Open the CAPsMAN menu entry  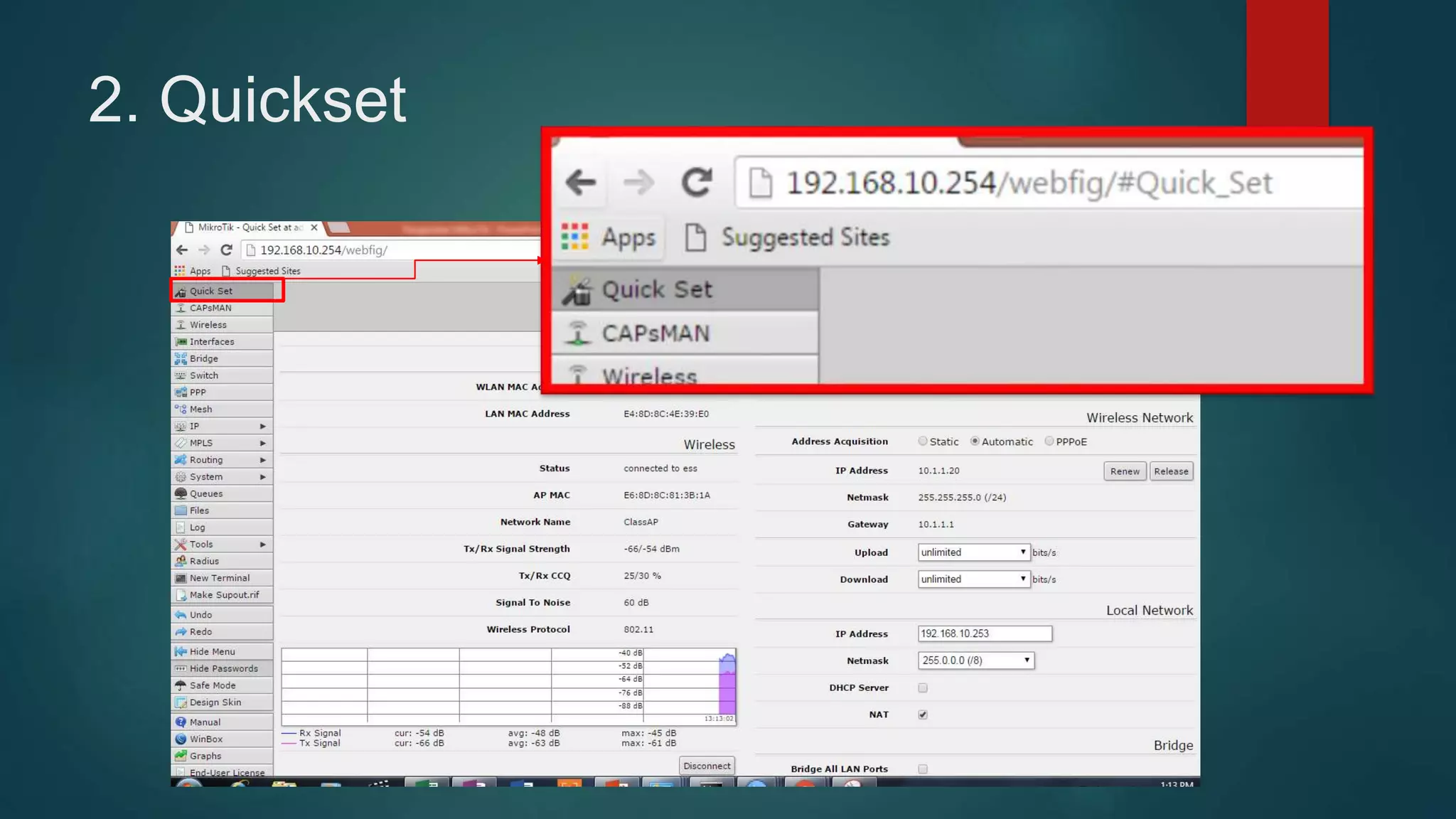click(222, 308)
